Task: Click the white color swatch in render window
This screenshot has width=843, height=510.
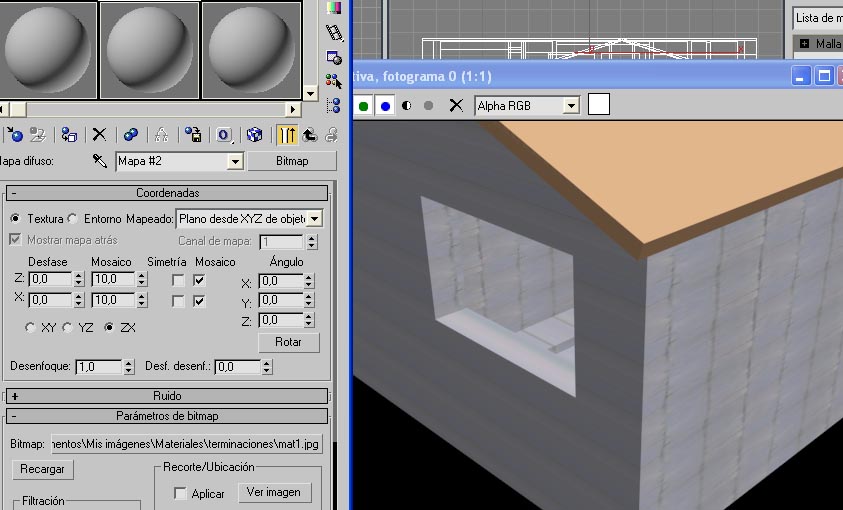Action: point(599,104)
